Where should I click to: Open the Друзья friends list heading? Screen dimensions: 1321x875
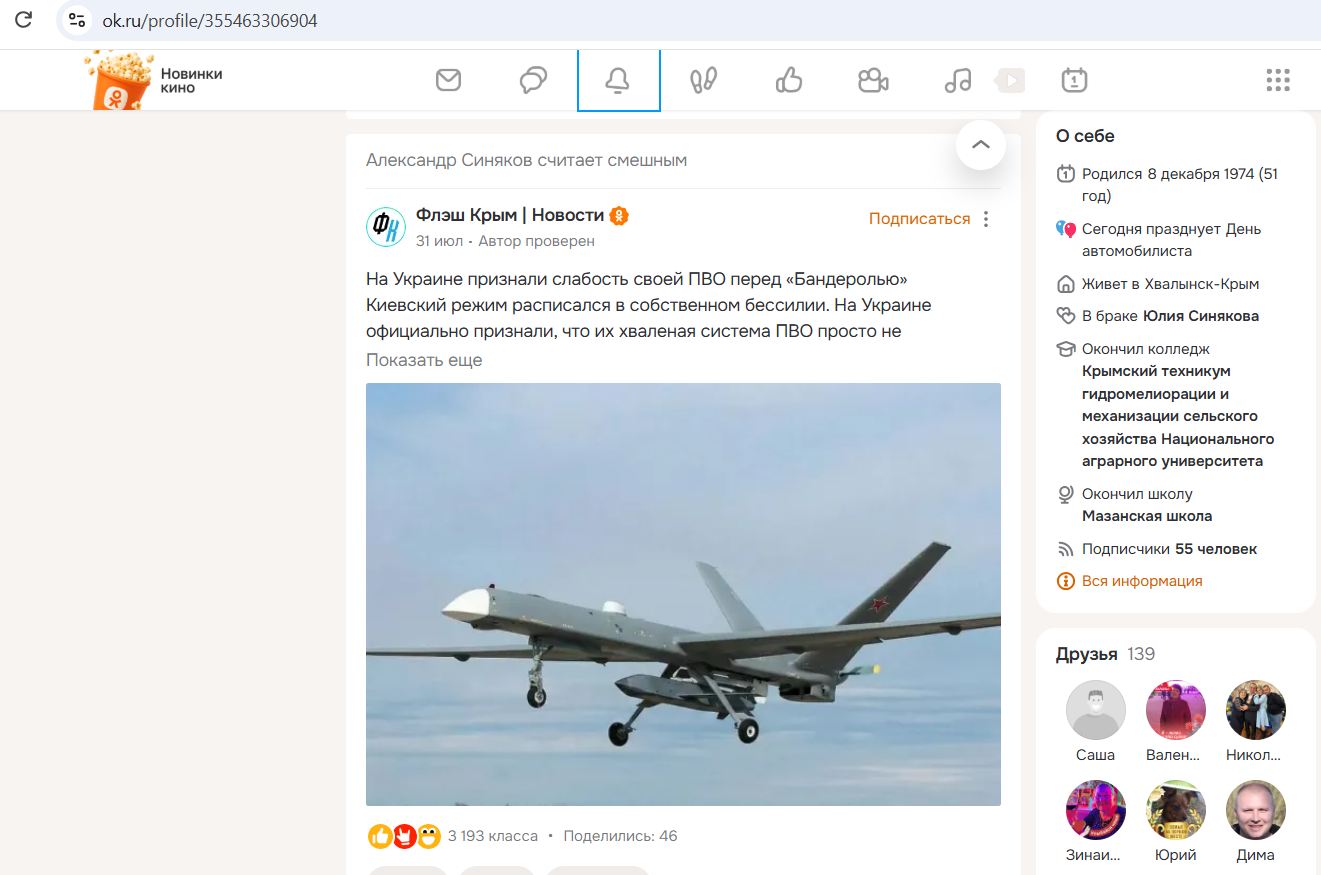tap(1087, 654)
